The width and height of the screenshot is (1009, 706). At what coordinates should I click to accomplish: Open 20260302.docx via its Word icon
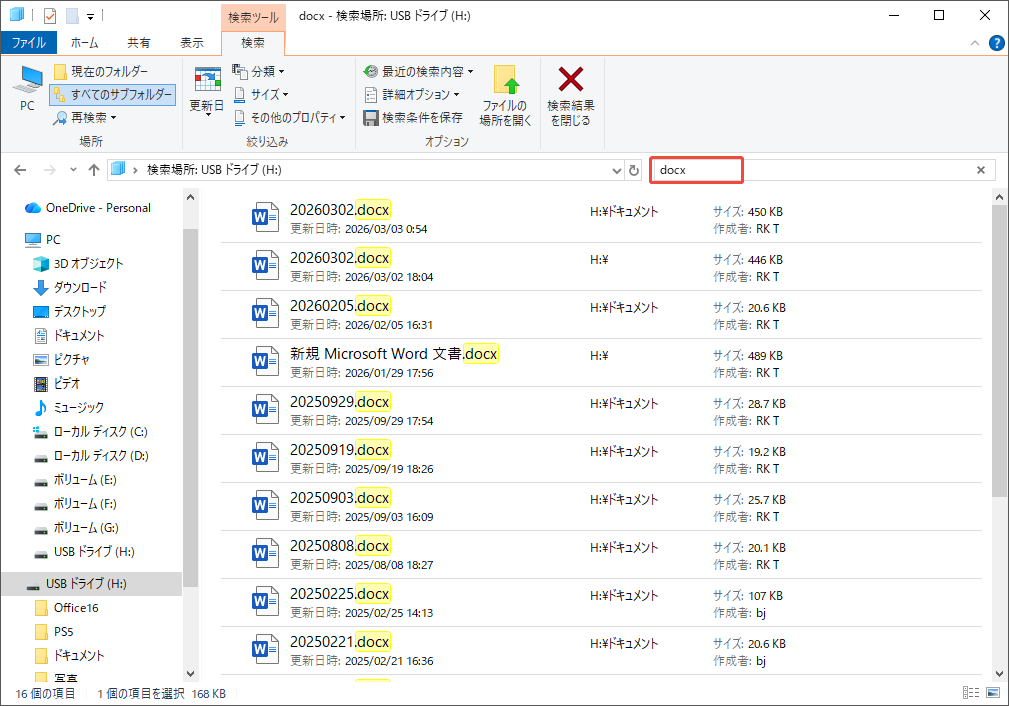(x=265, y=217)
